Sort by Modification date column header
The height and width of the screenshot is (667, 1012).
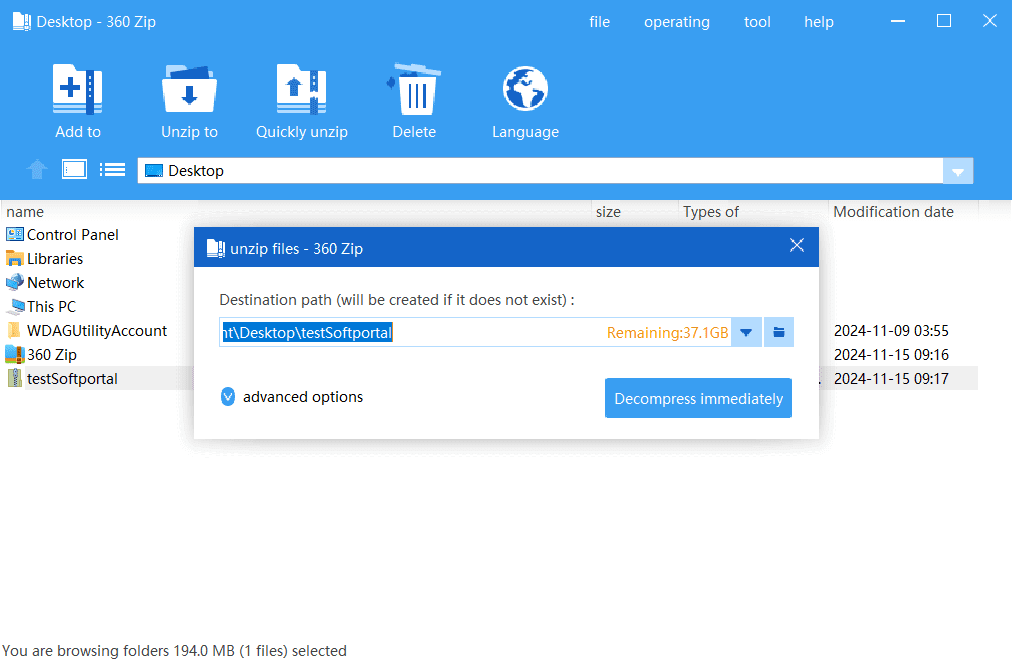pos(893,212)
